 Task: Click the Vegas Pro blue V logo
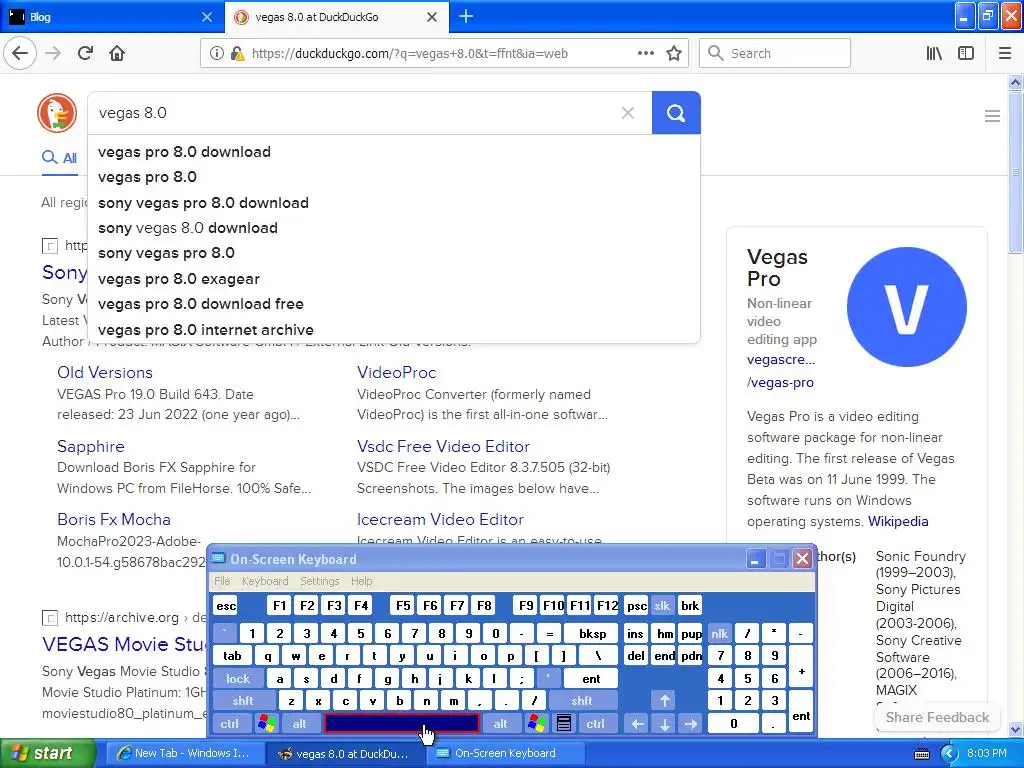pyautogui.click(x=906, y=307)
